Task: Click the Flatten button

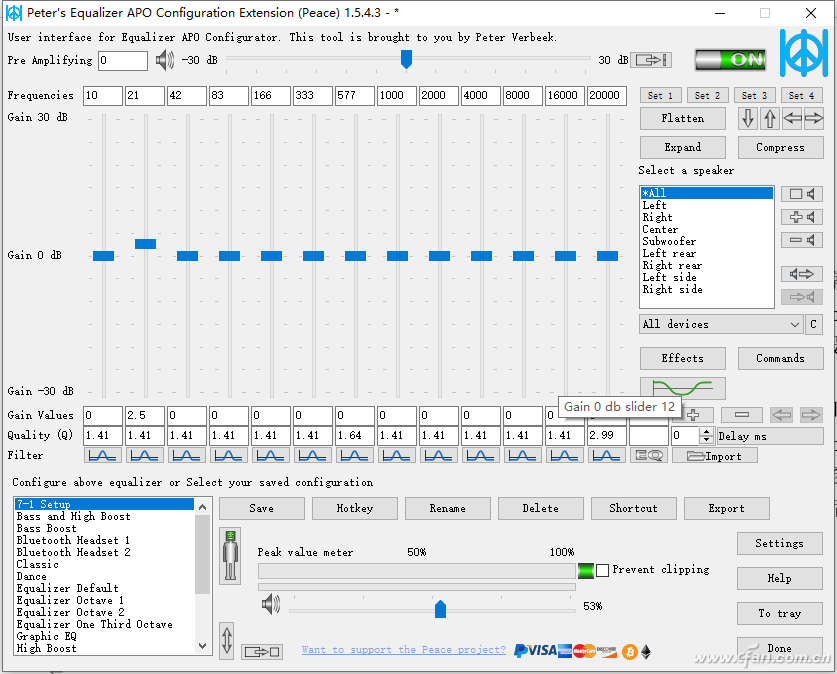Action: pyautogui.click(x=682, y=118)
